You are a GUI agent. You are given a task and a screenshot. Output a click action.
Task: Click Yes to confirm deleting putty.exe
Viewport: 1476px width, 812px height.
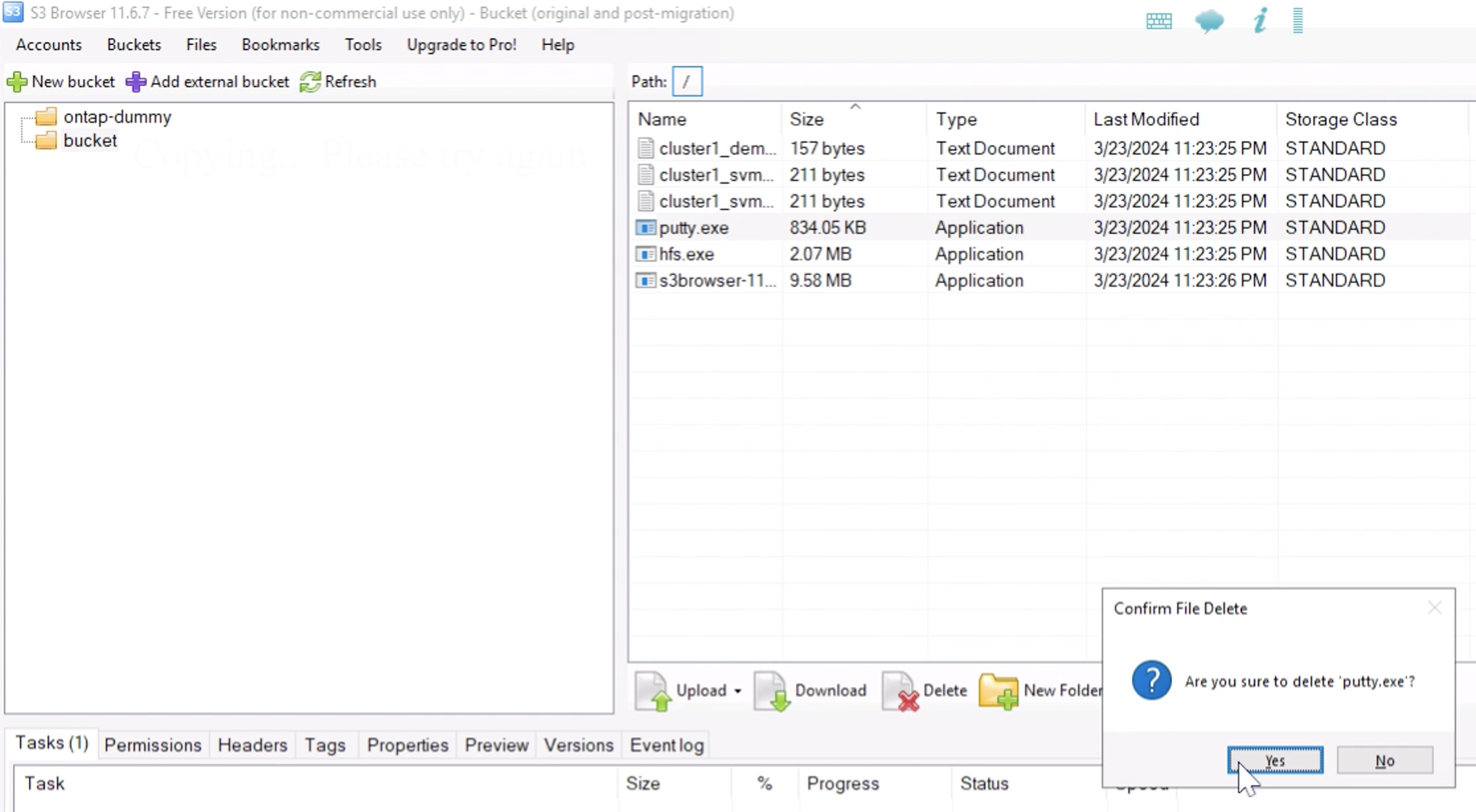(x=1276, y=761)
